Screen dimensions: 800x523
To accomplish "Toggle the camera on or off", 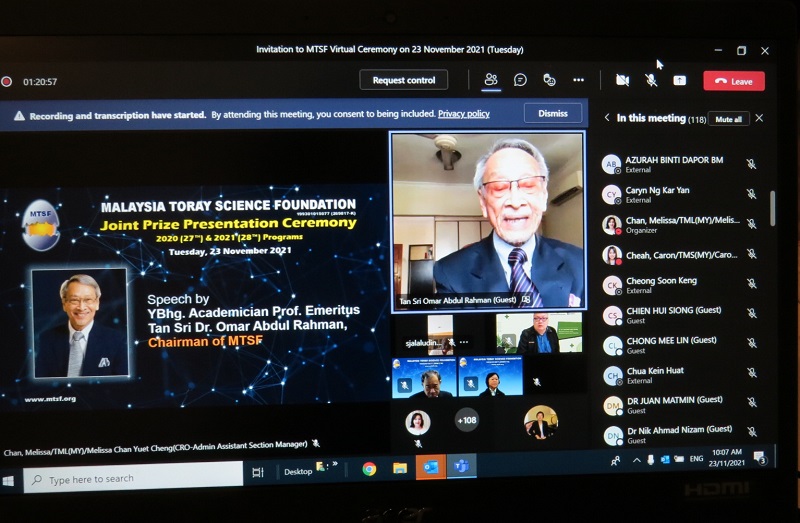I will tap(622, 80).
